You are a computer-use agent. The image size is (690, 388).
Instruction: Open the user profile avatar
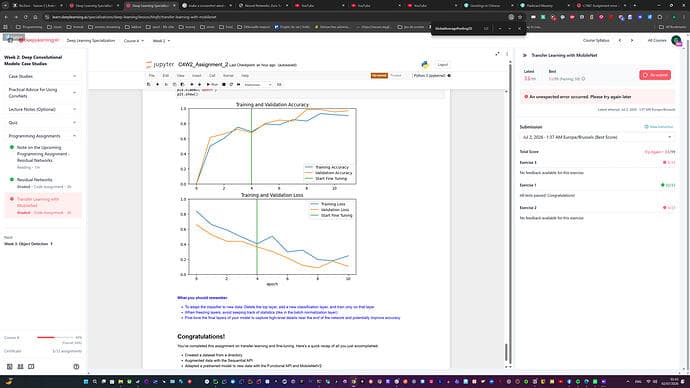676,40
